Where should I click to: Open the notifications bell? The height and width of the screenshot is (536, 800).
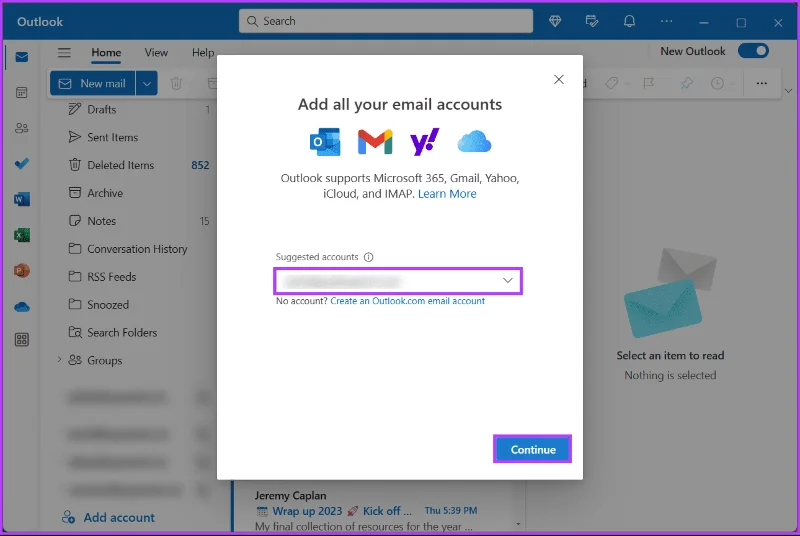[x=630, y=21]
